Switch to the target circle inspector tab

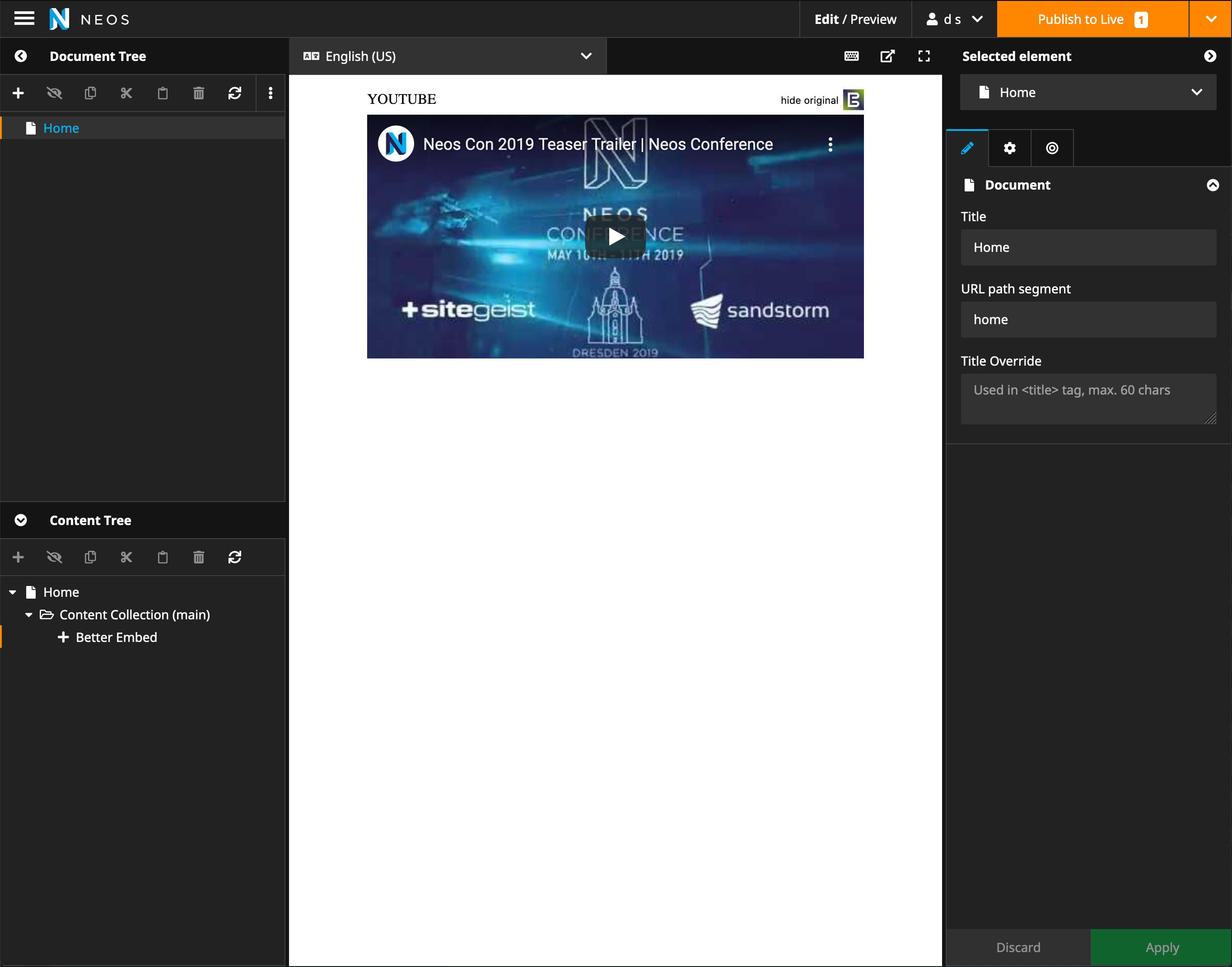[1051, 149]
